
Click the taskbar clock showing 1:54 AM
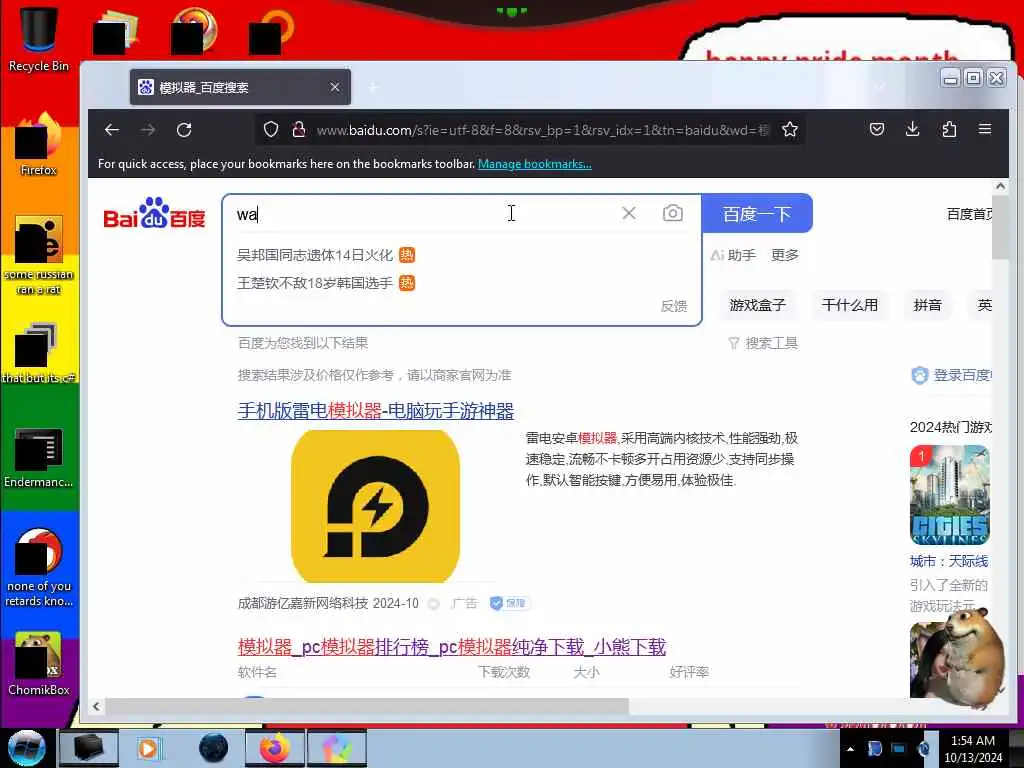pos(973,748)
